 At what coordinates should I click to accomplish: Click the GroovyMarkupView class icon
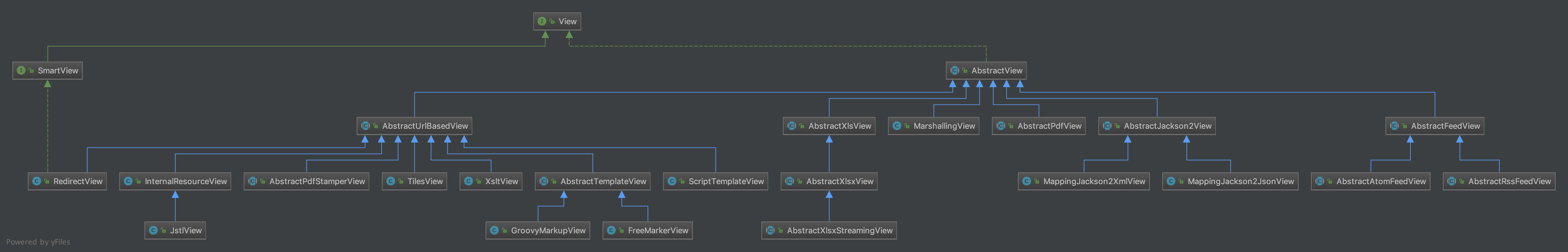point(494,231)
